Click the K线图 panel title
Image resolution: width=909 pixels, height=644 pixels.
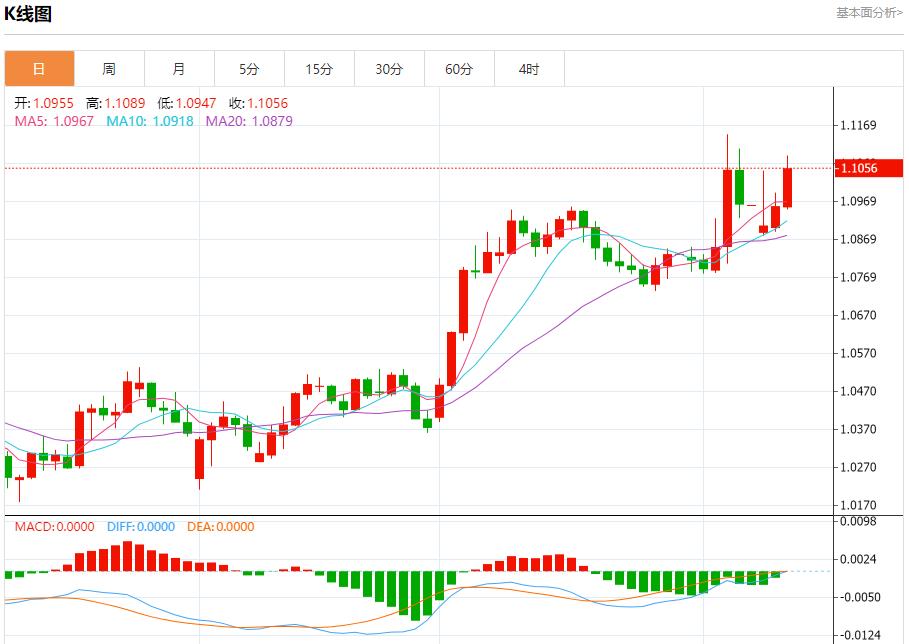point(28,14)
